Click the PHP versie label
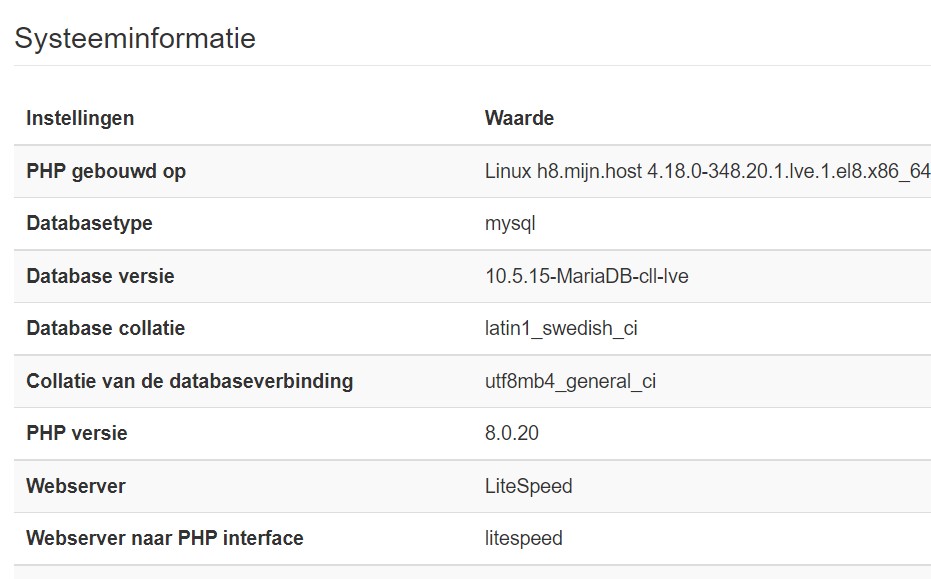 tap(77, 434)
